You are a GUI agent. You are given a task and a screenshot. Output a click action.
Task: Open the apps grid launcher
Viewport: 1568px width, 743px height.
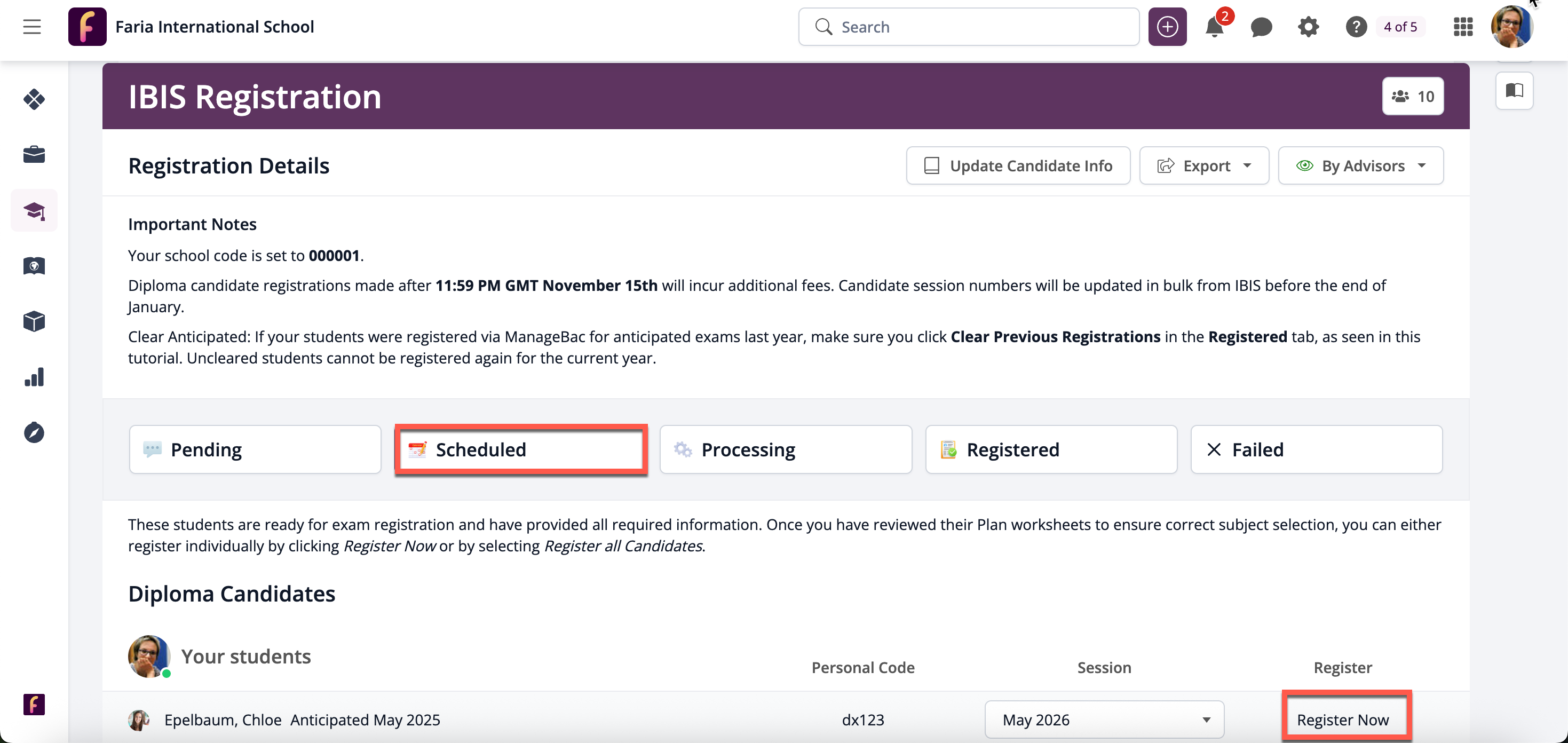(1463, 27)
